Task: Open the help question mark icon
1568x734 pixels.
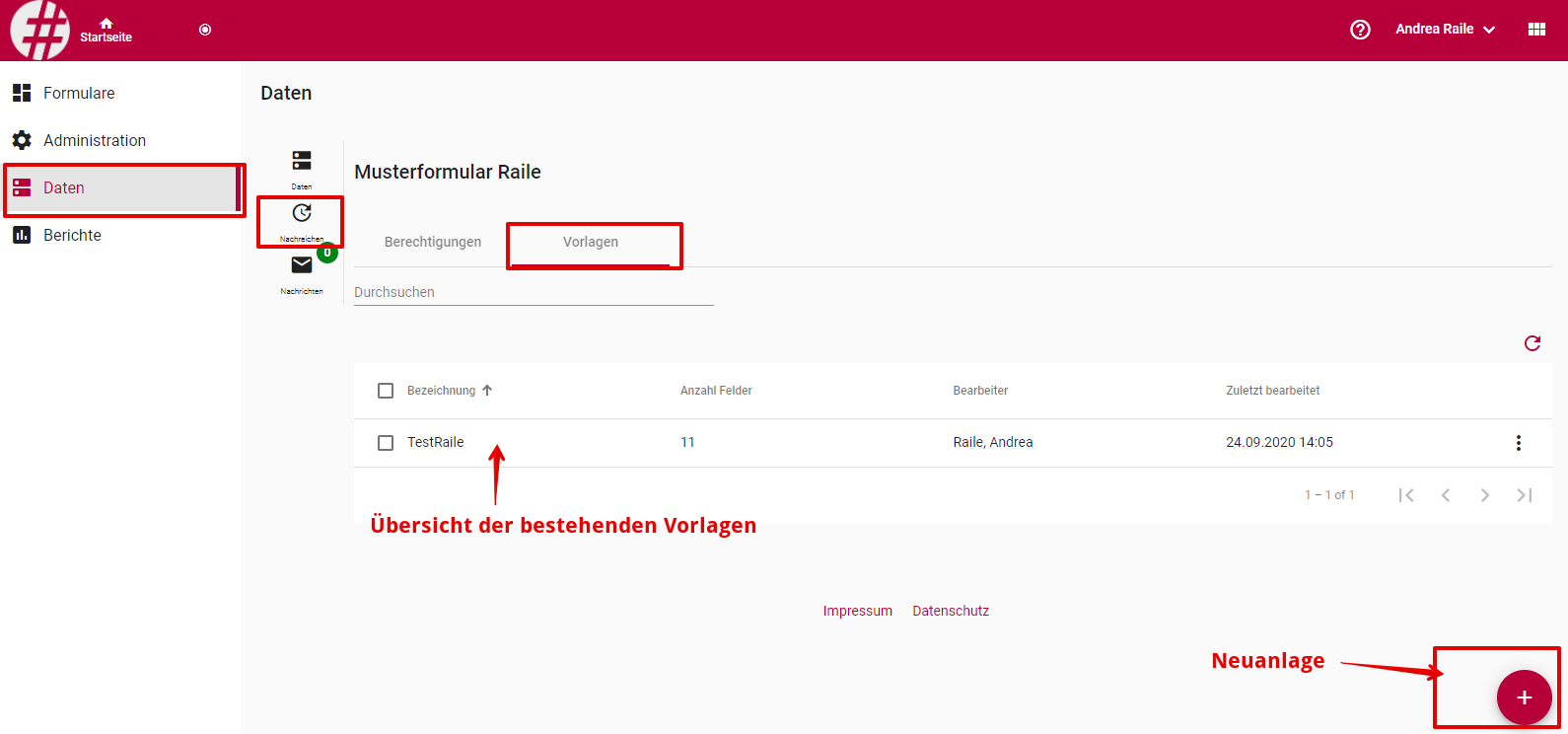Action: [1360, 30]
